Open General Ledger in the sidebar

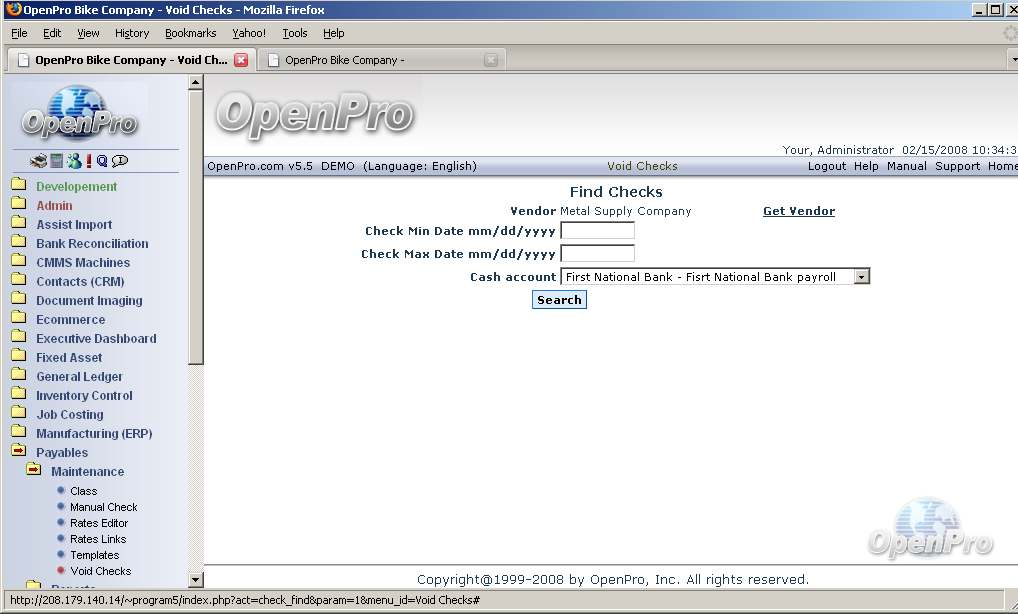click(79, 376)
